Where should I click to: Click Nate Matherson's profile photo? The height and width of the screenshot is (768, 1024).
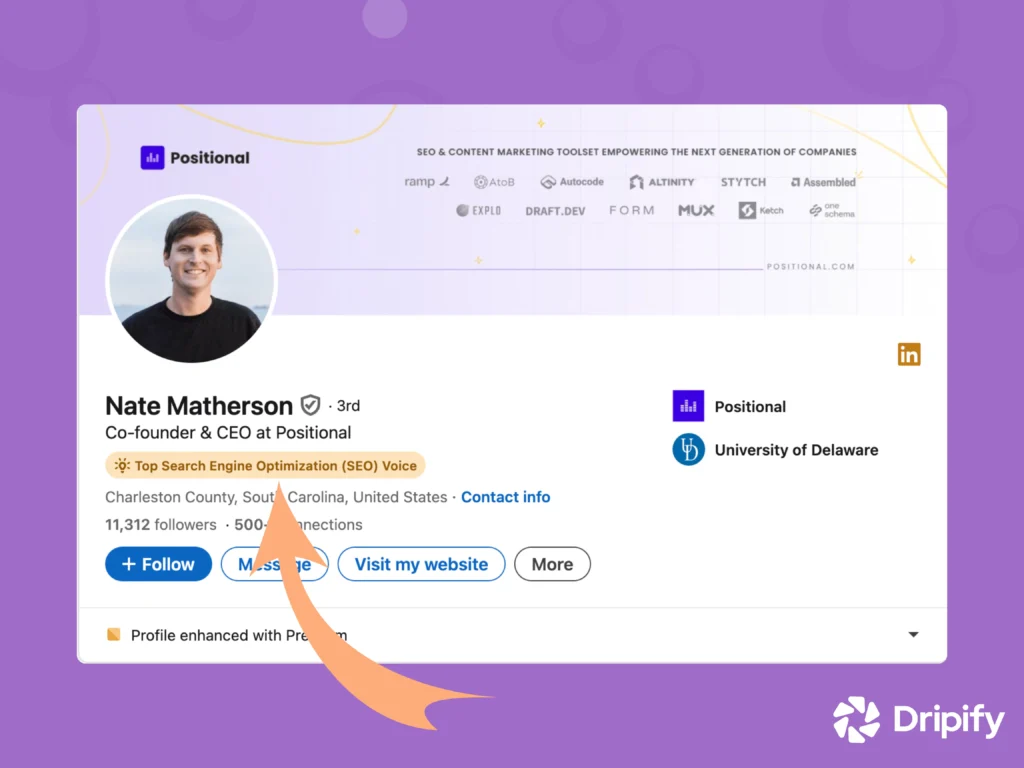[x=191, y=279]
